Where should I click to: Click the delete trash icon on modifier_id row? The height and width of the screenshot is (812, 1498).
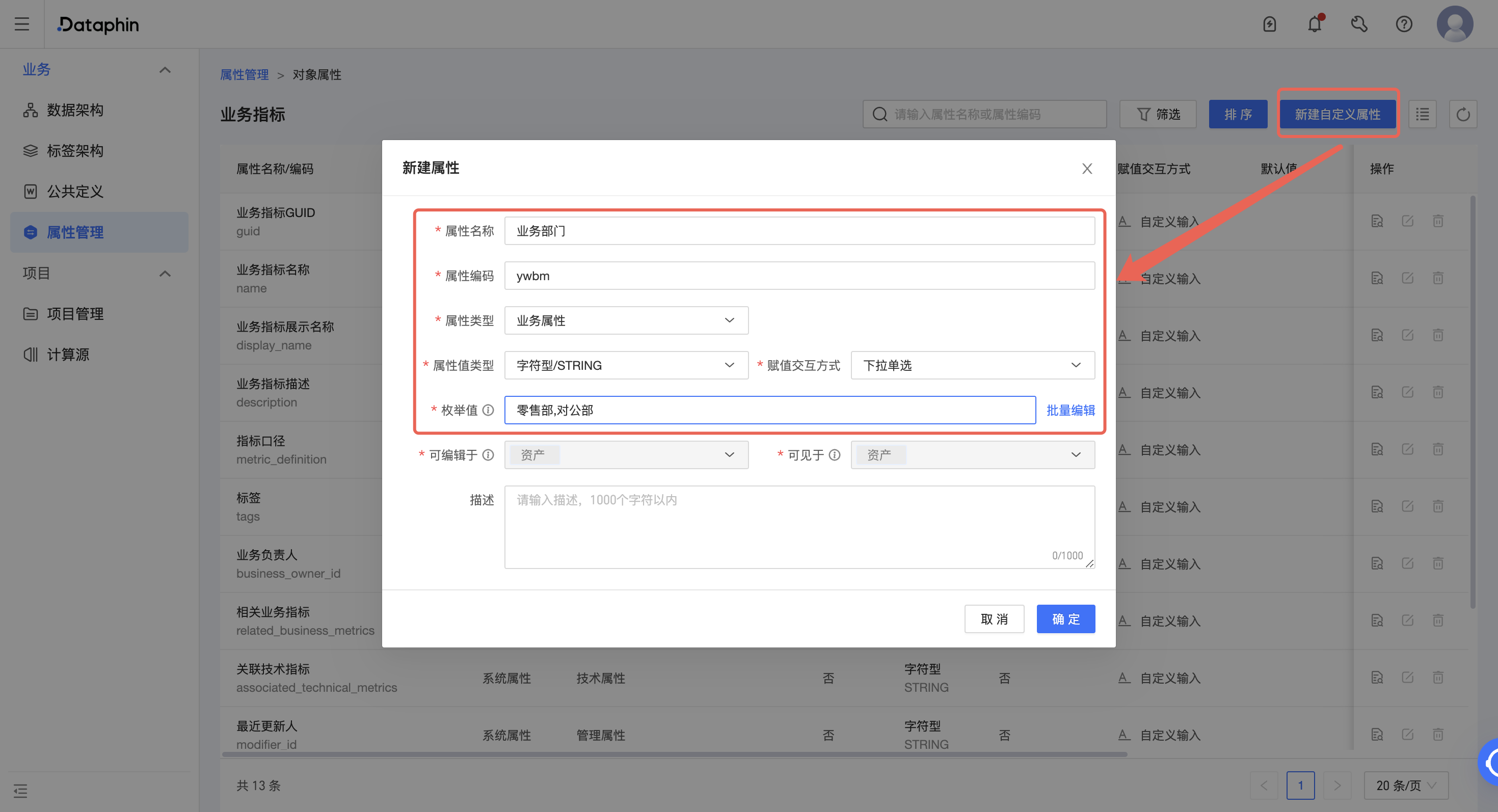tap(1438, 734)
